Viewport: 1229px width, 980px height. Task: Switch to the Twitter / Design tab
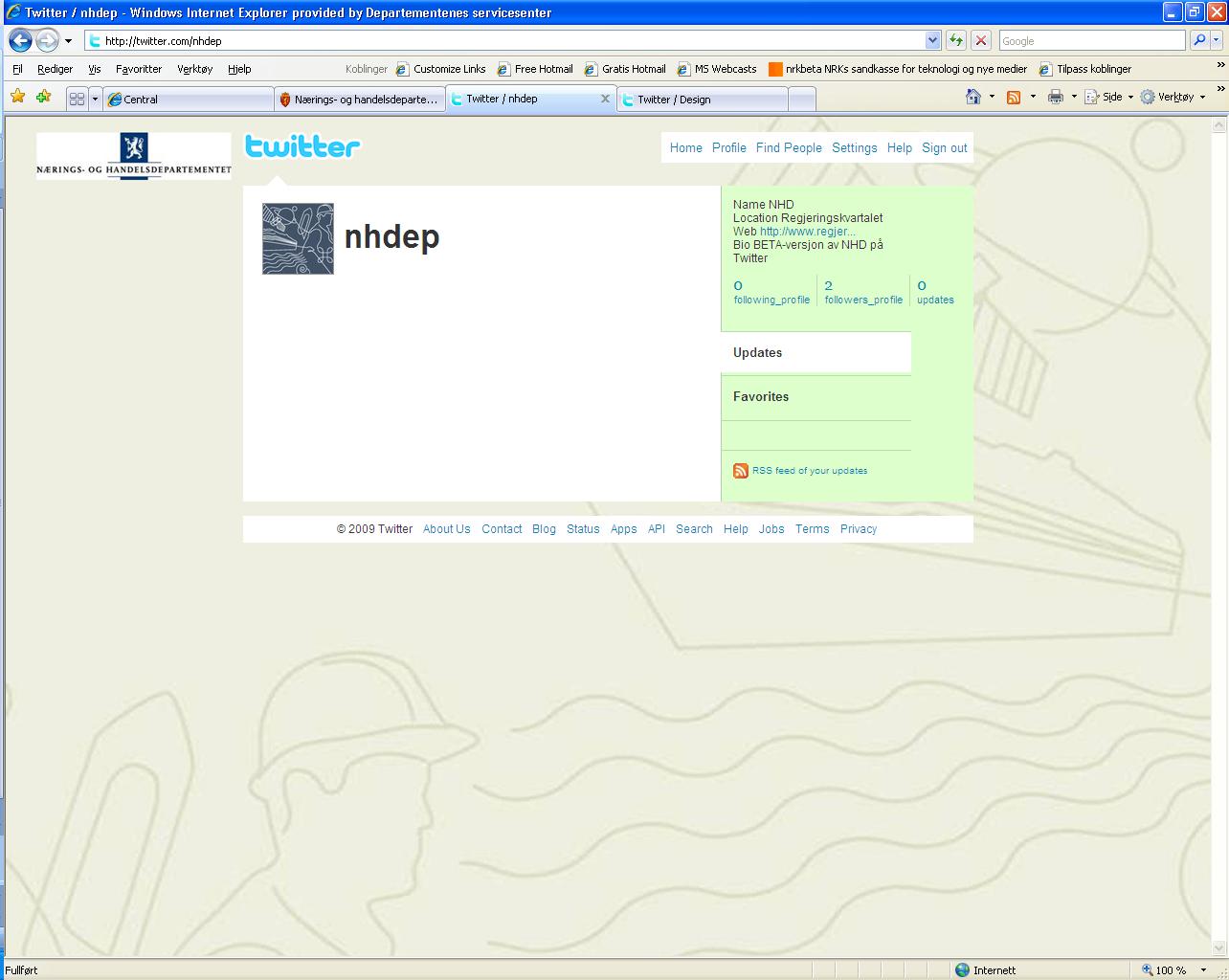click(x=703, y=99)
